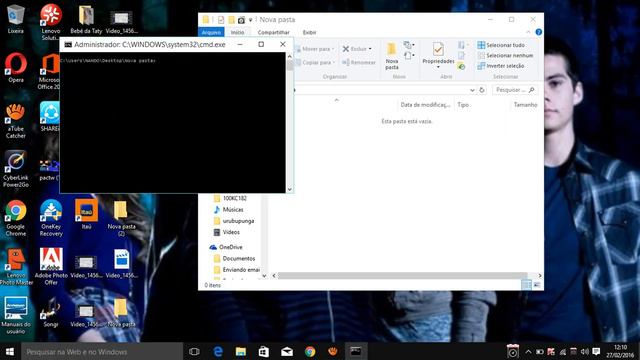Select Documentos under OneDrive
Image resolution: width=640 pixels, height=360 pixels.
pos(234,258)
